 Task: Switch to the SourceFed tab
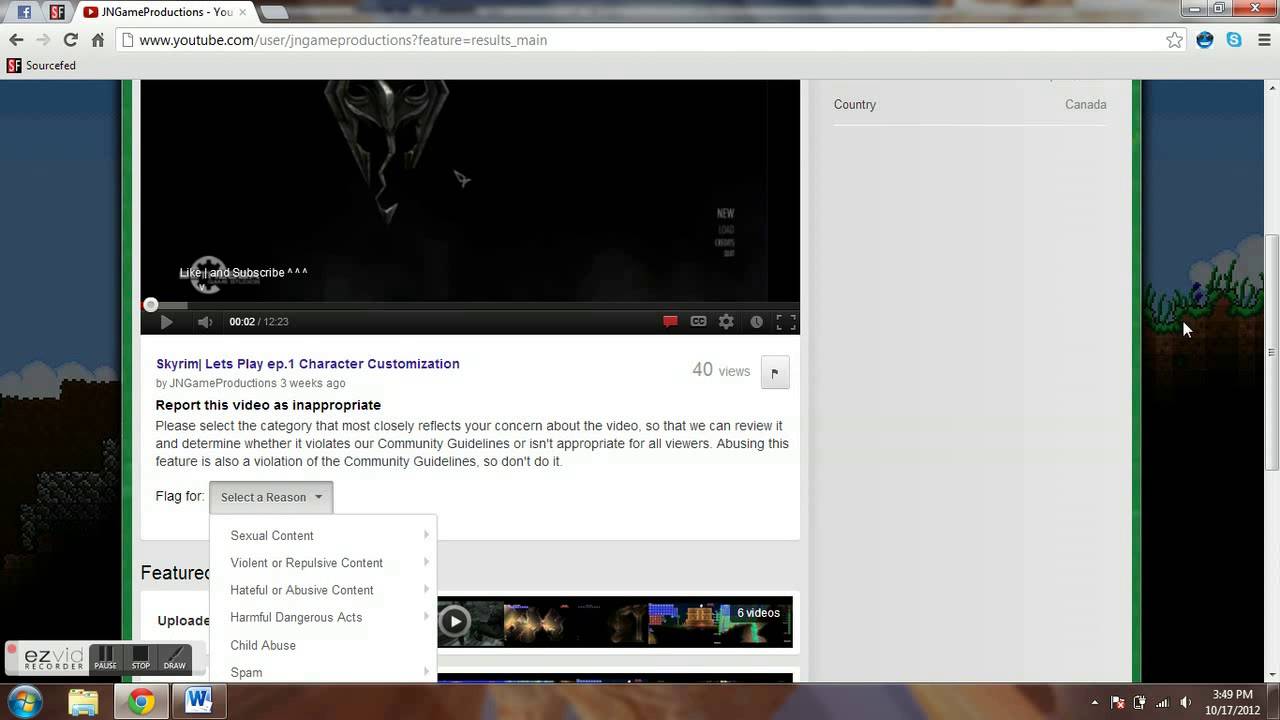(x=57, y=12)
